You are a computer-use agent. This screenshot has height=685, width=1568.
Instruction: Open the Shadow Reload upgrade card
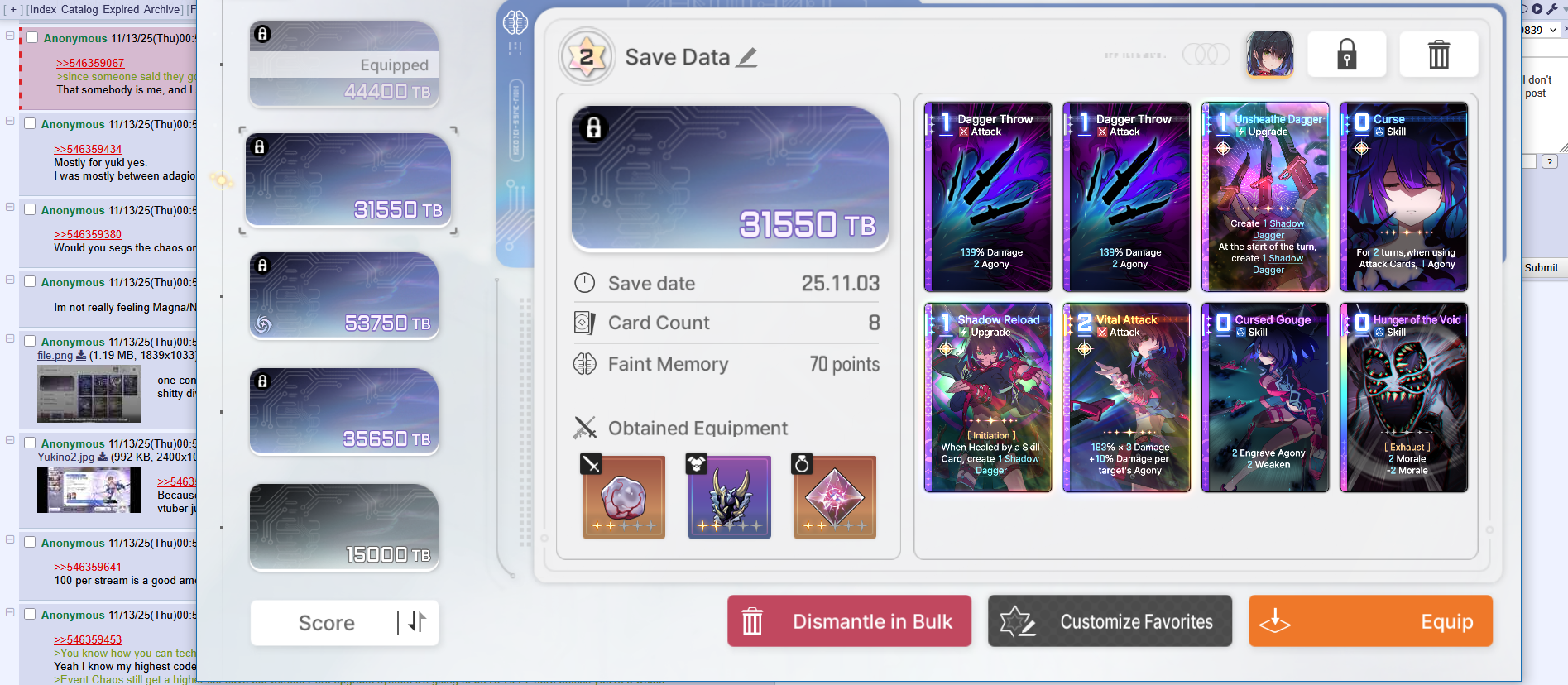pyautogui.click(x=988, y=397)
